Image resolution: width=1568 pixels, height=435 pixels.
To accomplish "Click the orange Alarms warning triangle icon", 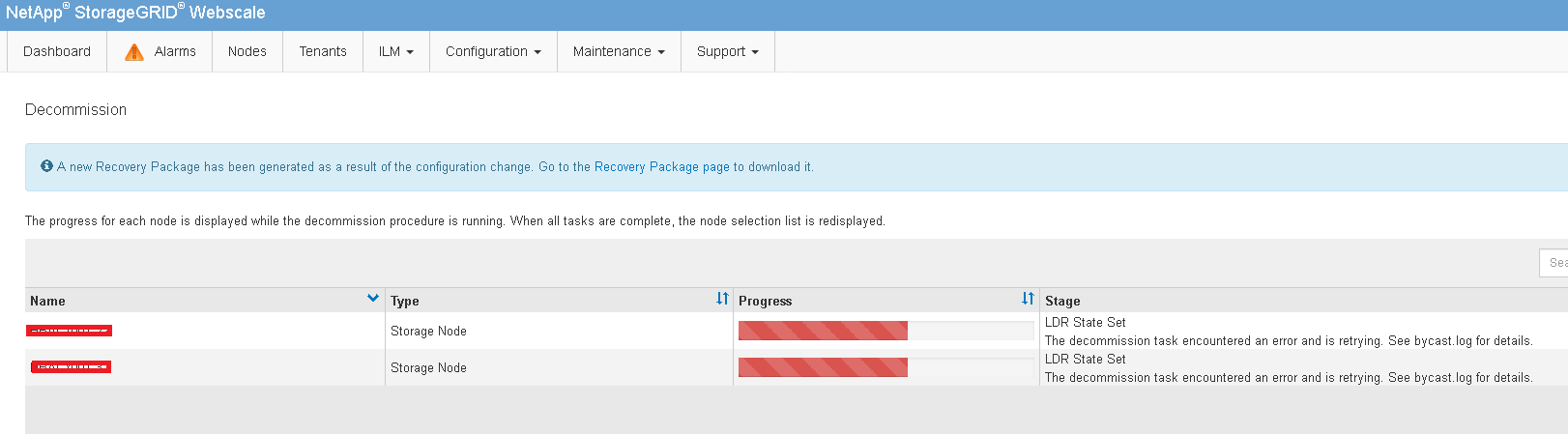I will click(x=134, y=52).
